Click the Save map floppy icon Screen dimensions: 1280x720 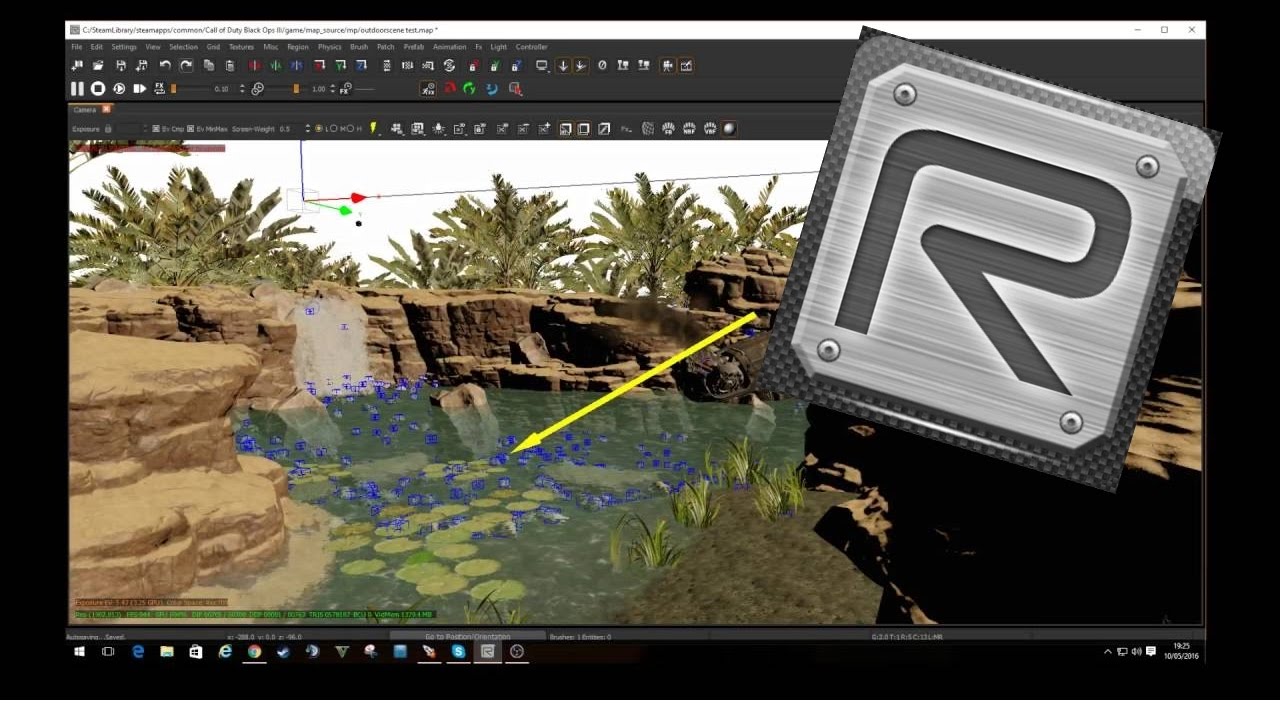tap(121, 65)
